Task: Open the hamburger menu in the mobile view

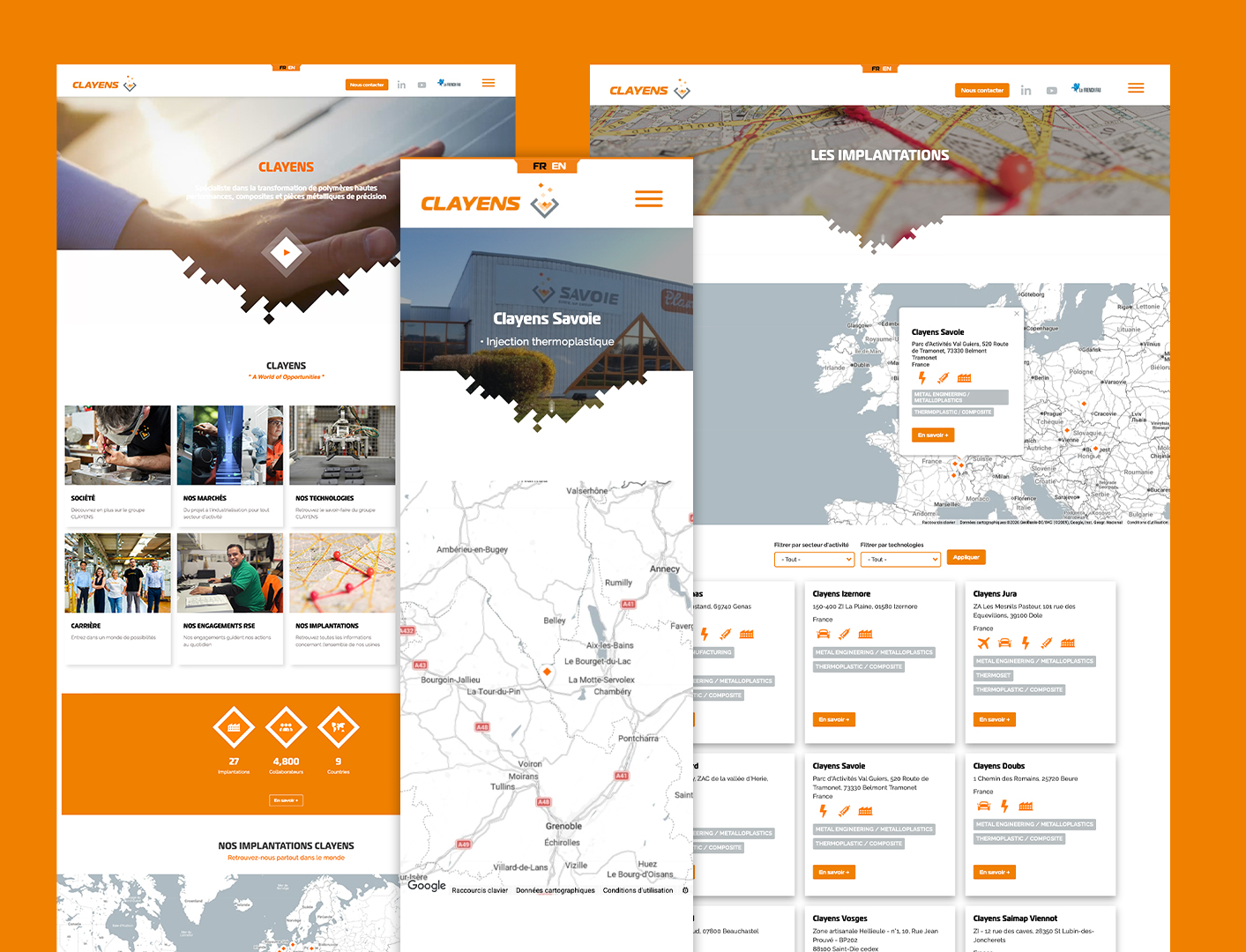Action: tap(649, 199)
